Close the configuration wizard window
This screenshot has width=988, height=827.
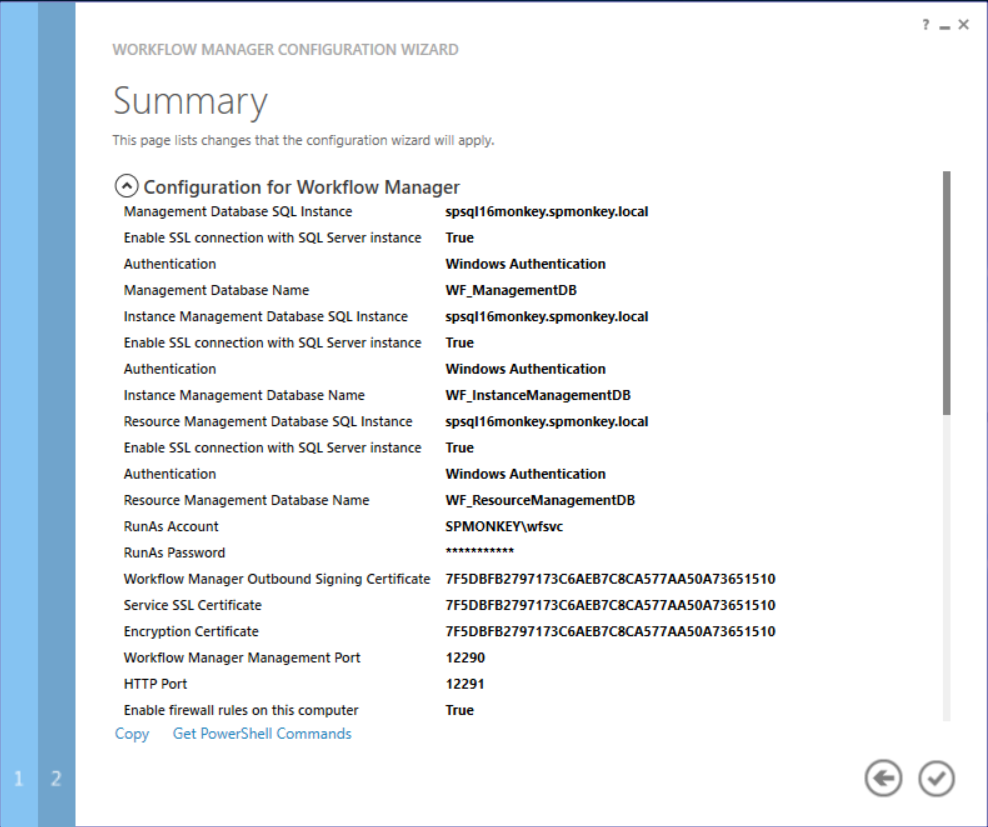963,25
